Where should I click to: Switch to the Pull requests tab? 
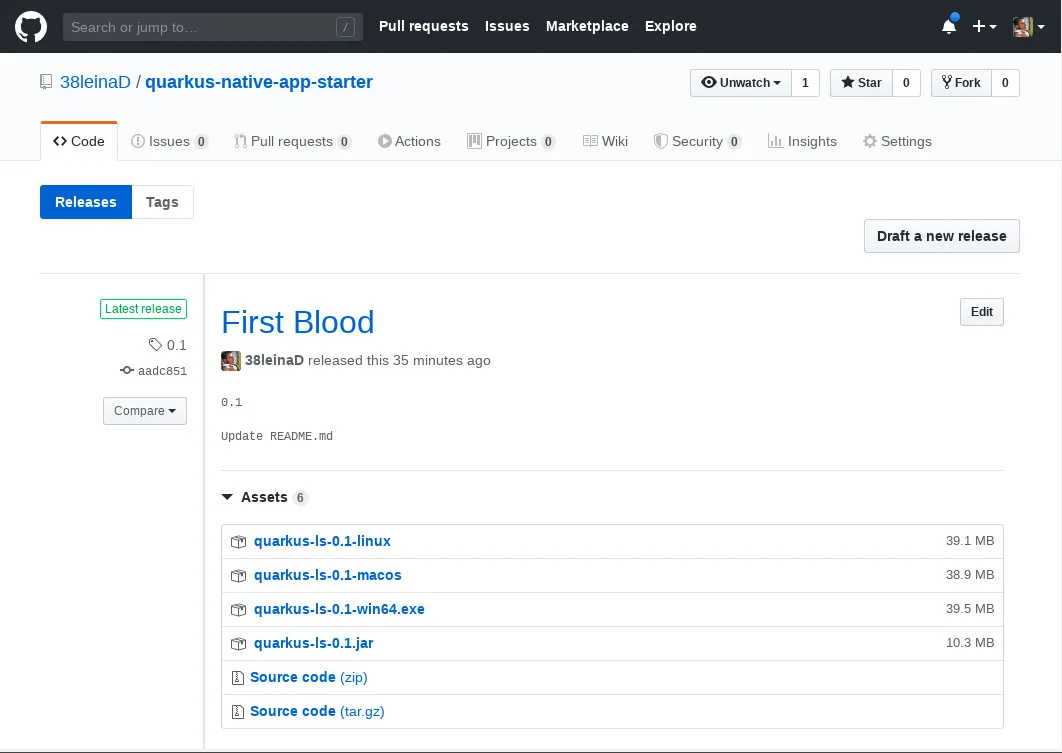tap(293, 141)
